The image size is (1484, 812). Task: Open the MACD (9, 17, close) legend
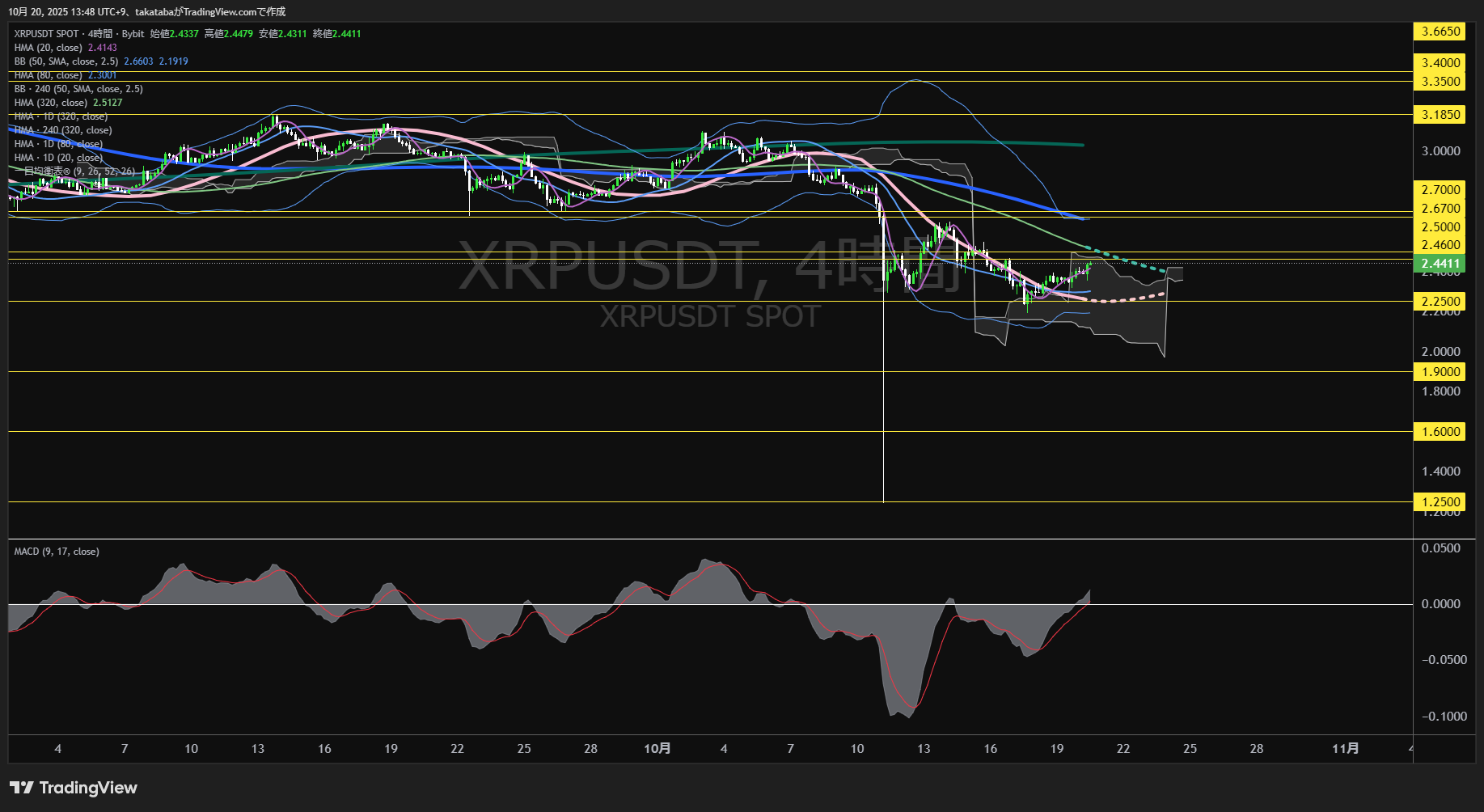[57, 552]
